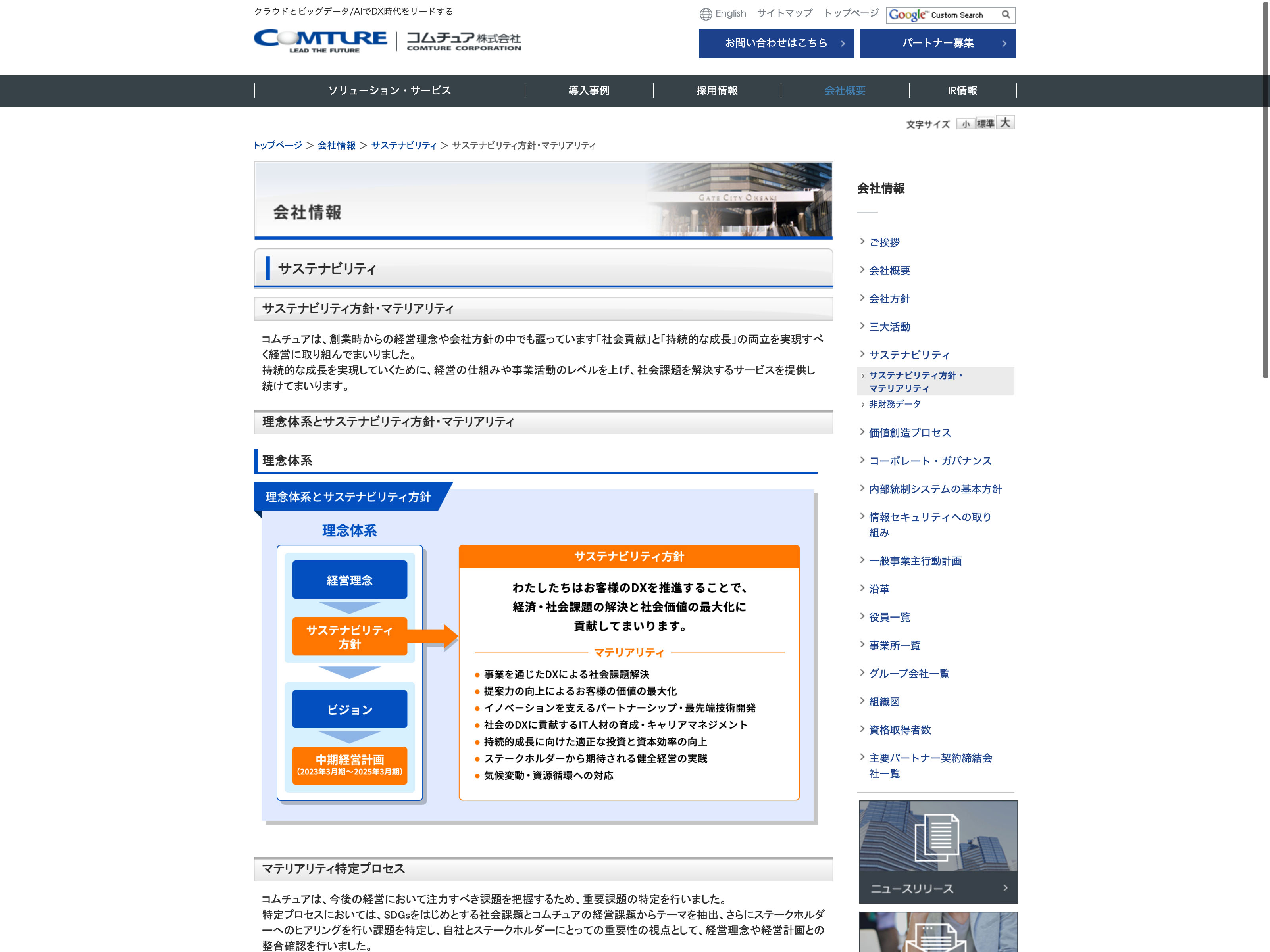Viewport: 1270px width, 952px height.
Task: Click the globe icon beside English
Action: [x=706, y=14]
